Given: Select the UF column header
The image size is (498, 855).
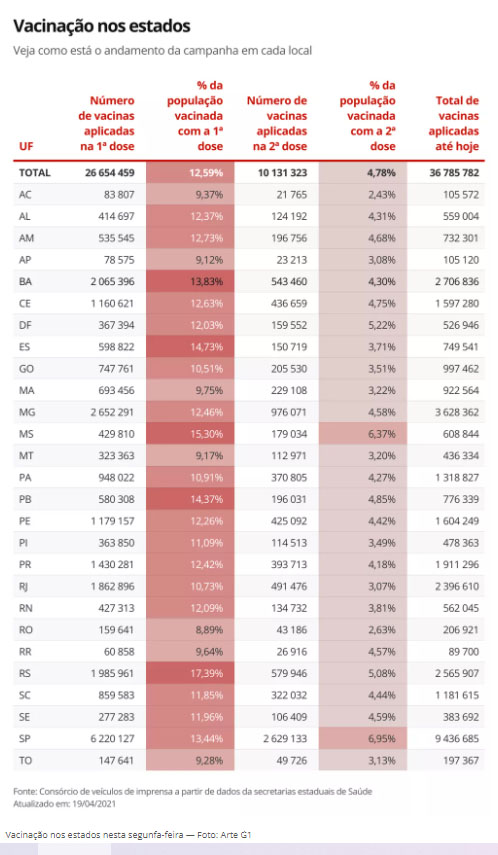Looking at the screenshot, I should click(26, 147).
